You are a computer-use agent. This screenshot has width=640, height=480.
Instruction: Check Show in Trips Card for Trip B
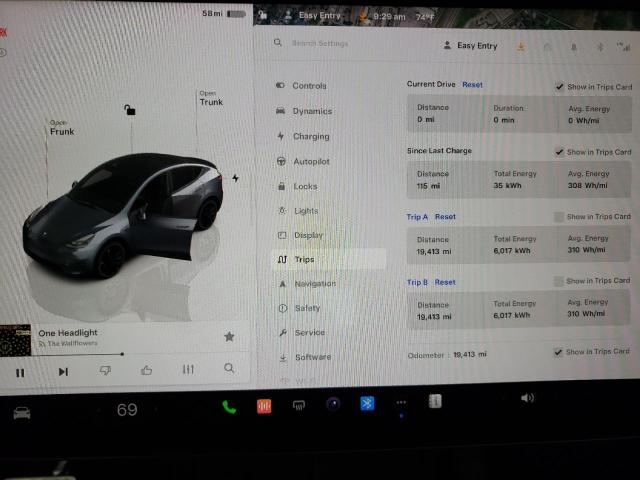pos(559,281)
